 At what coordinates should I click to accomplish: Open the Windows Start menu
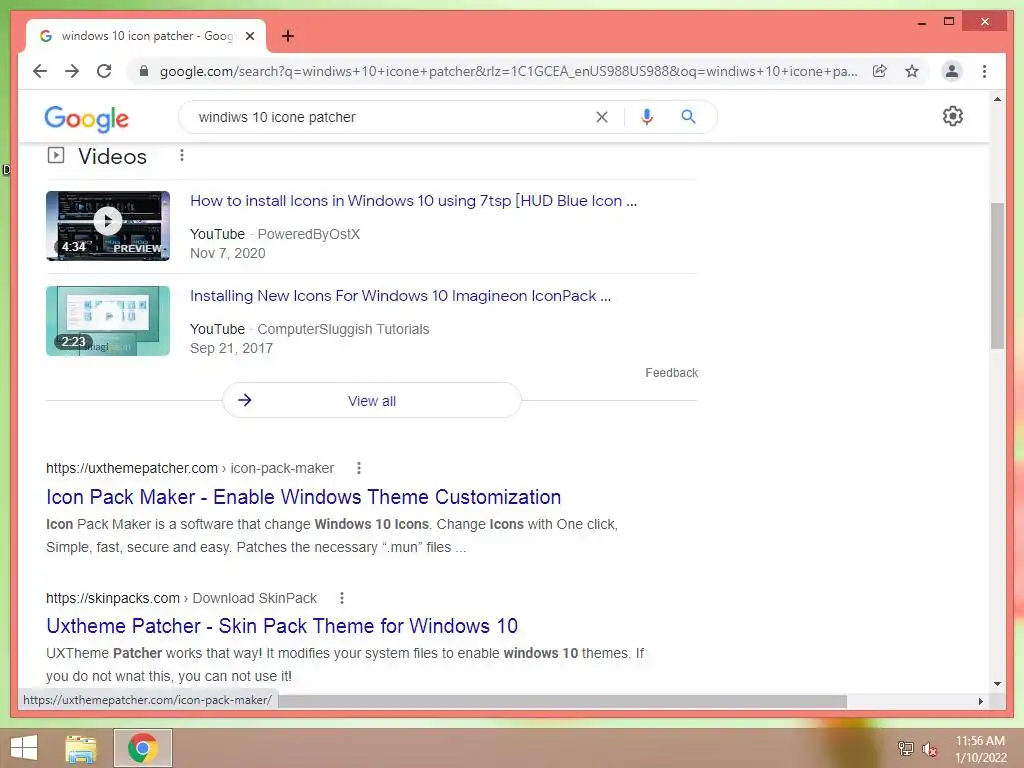pyautogui.click(x=24, y=748)
